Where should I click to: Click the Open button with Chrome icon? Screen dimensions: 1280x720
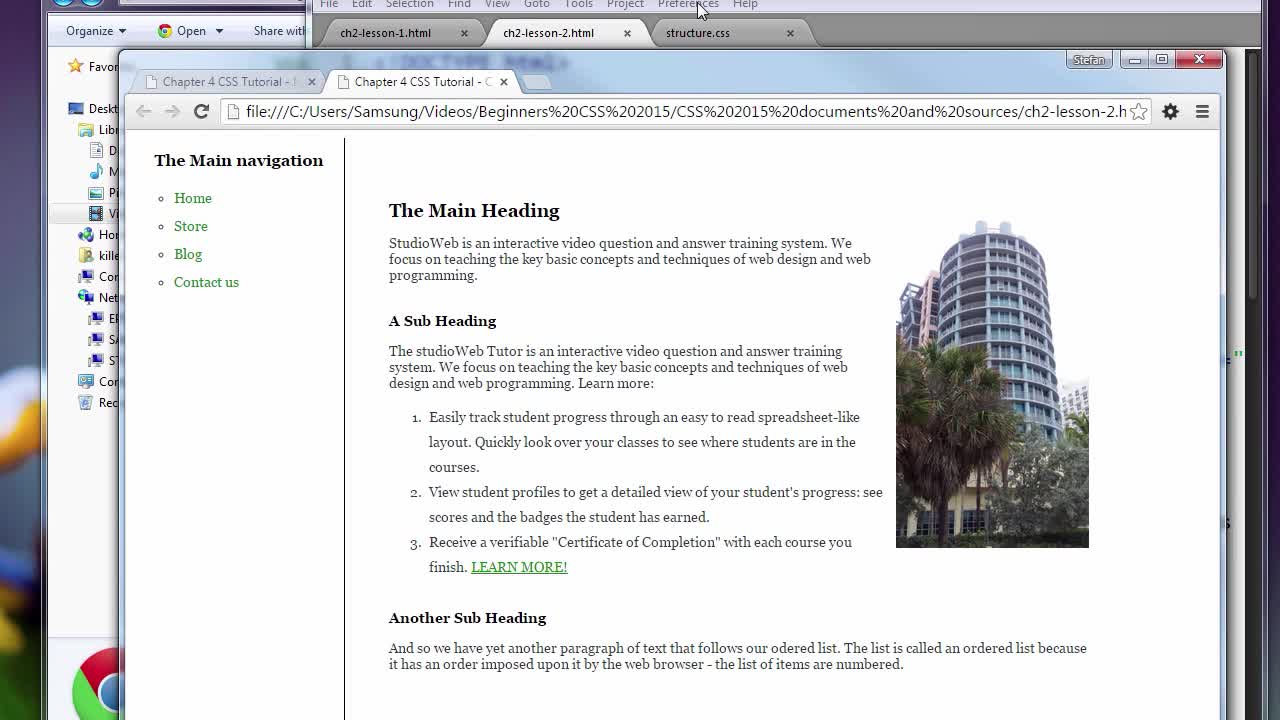coord(181,31)
